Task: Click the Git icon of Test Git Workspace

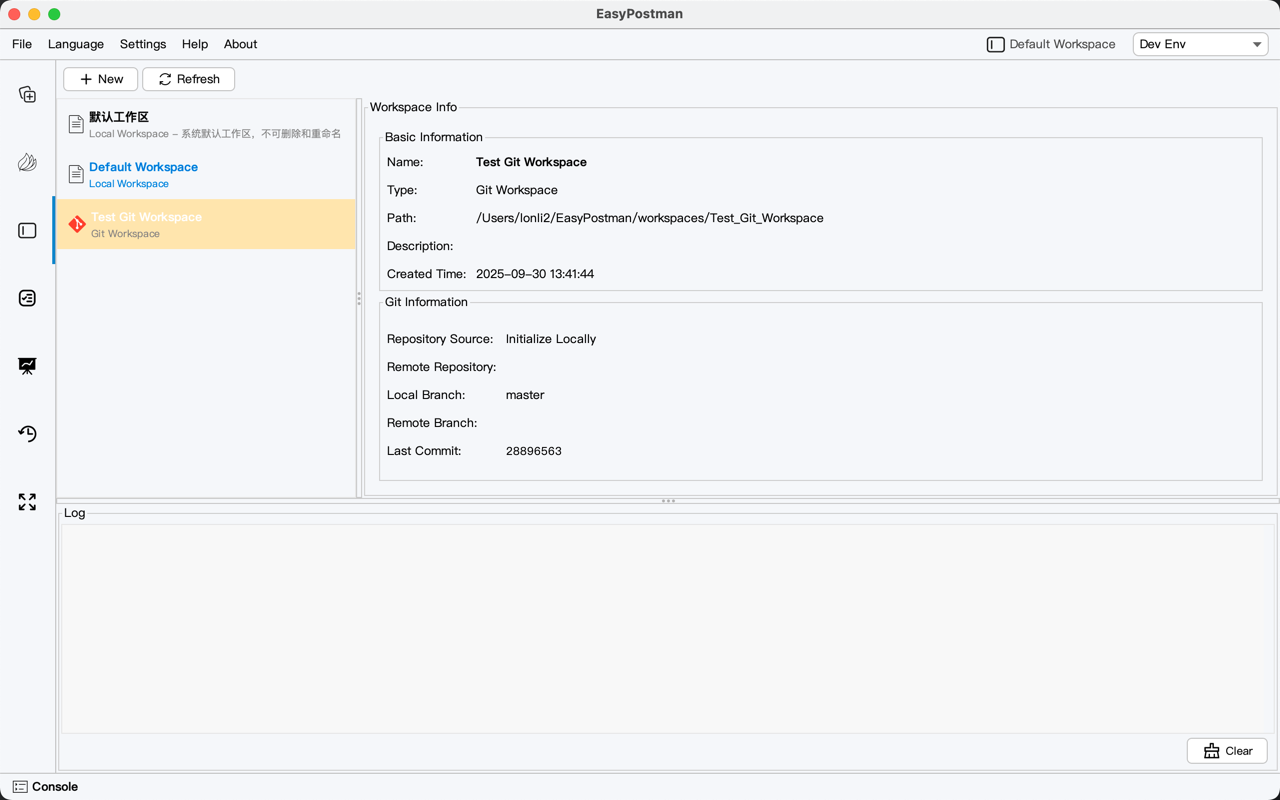Action: (x=77, y=224)
